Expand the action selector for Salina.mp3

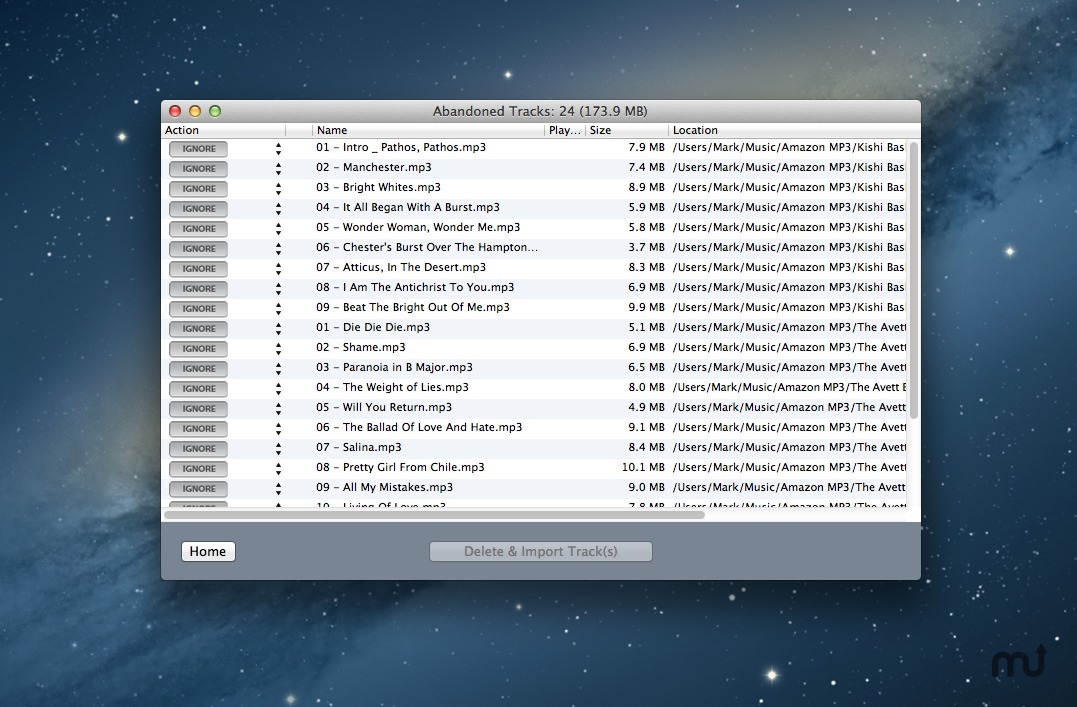pyautogui.click(x=278, y=448)
